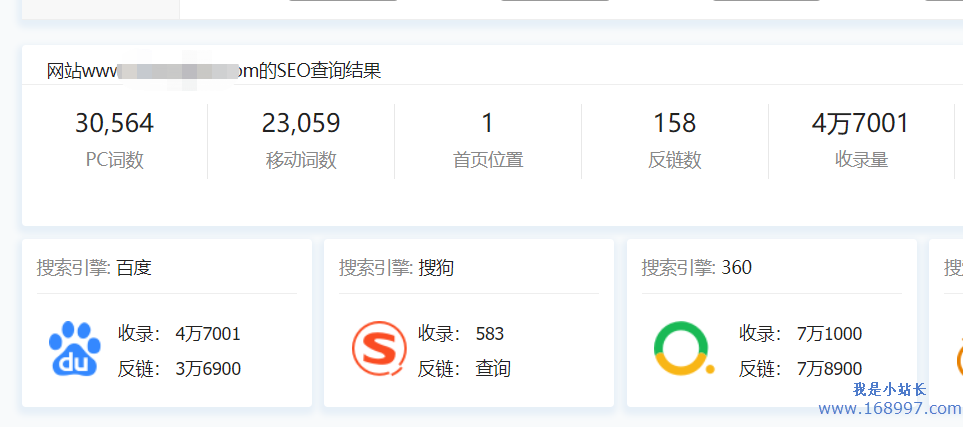Open 360 收录 value 7万1000
Screen dimensions: 963x427
[x=829, y=334]
